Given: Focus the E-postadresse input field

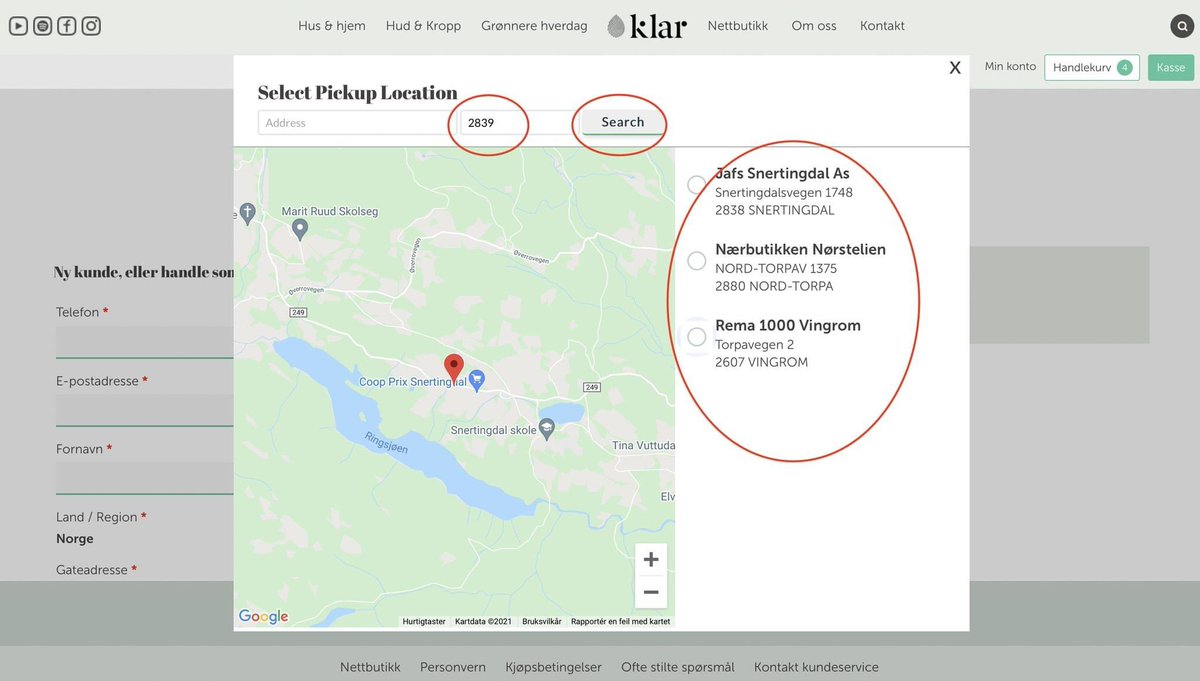Looking at the screenshot, I should pyautogui.click(x=145, y=410).
